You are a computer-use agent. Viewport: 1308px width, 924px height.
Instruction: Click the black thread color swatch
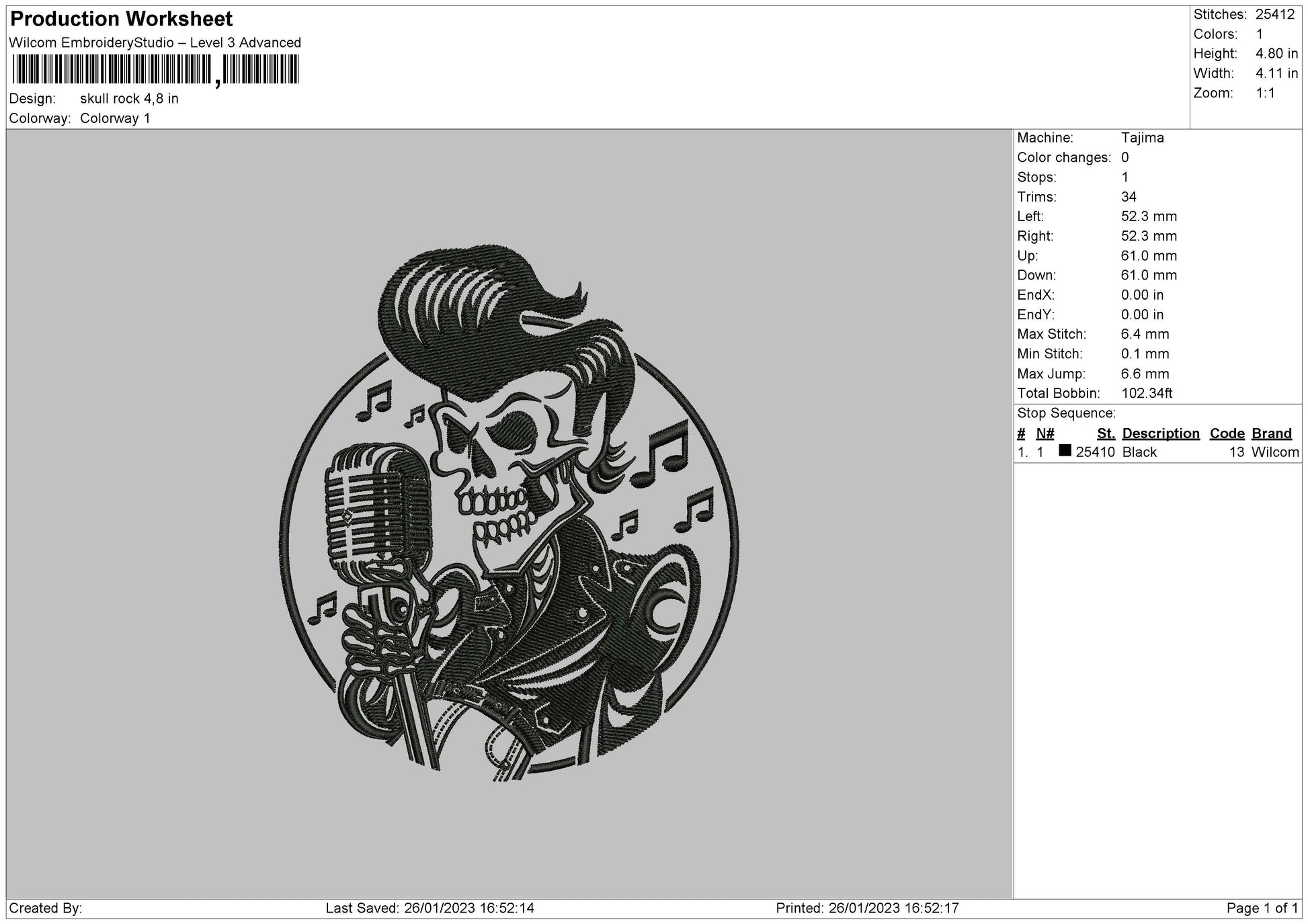[1065, 451]
